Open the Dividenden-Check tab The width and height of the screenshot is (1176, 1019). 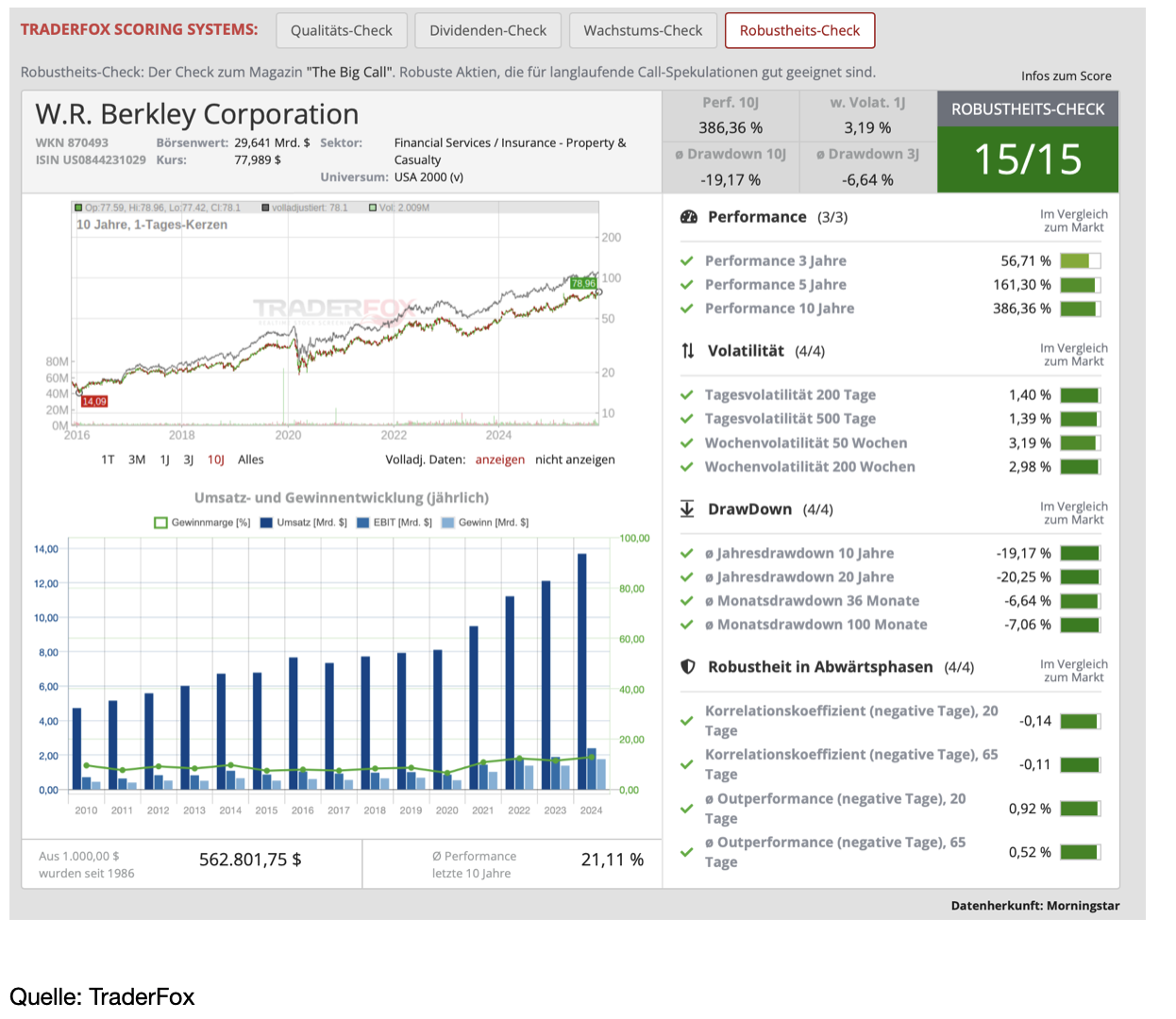coord(488,30)
